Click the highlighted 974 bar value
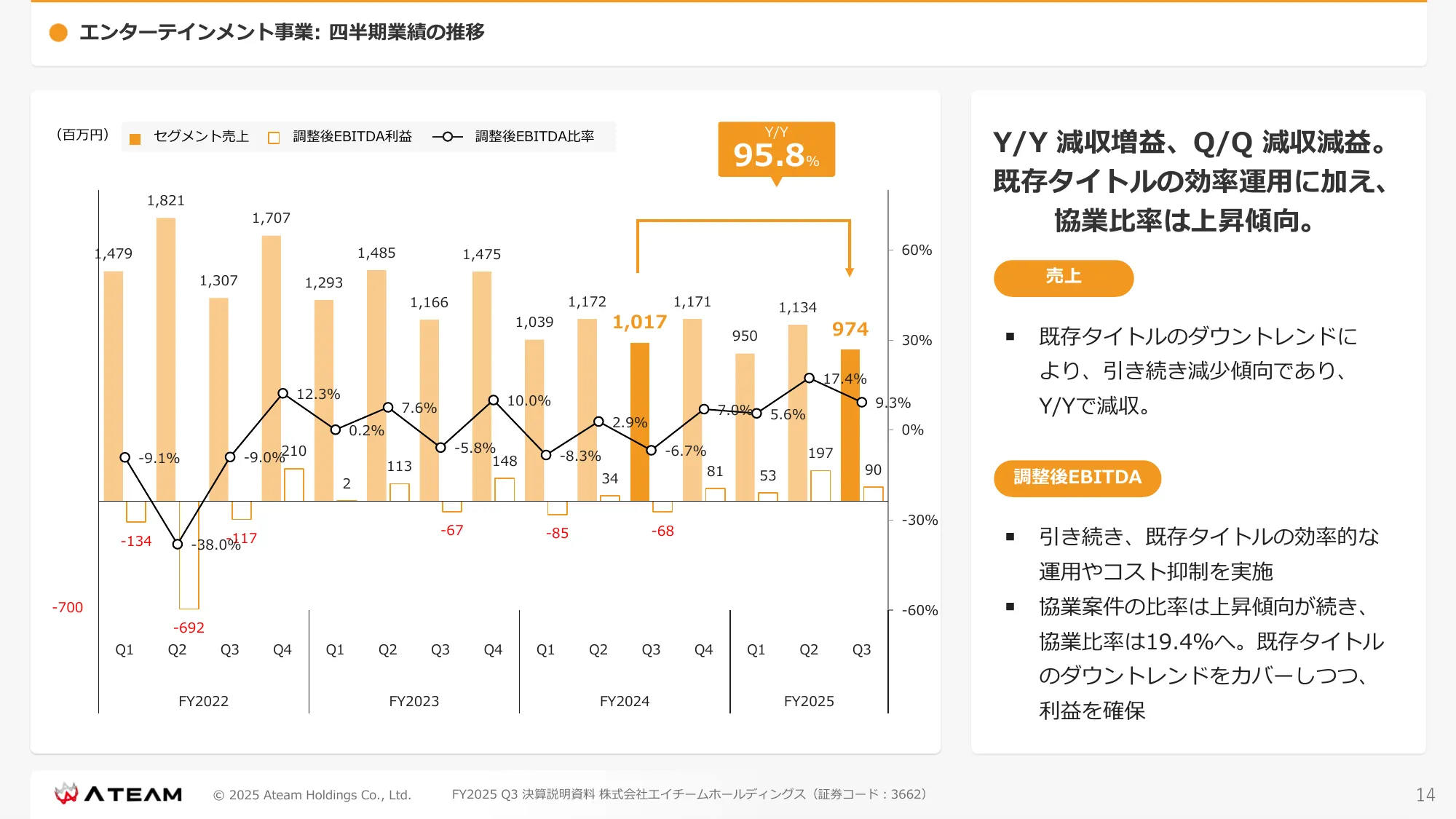Viewport: 1456px width, 819px height. (x=850, y=329)
